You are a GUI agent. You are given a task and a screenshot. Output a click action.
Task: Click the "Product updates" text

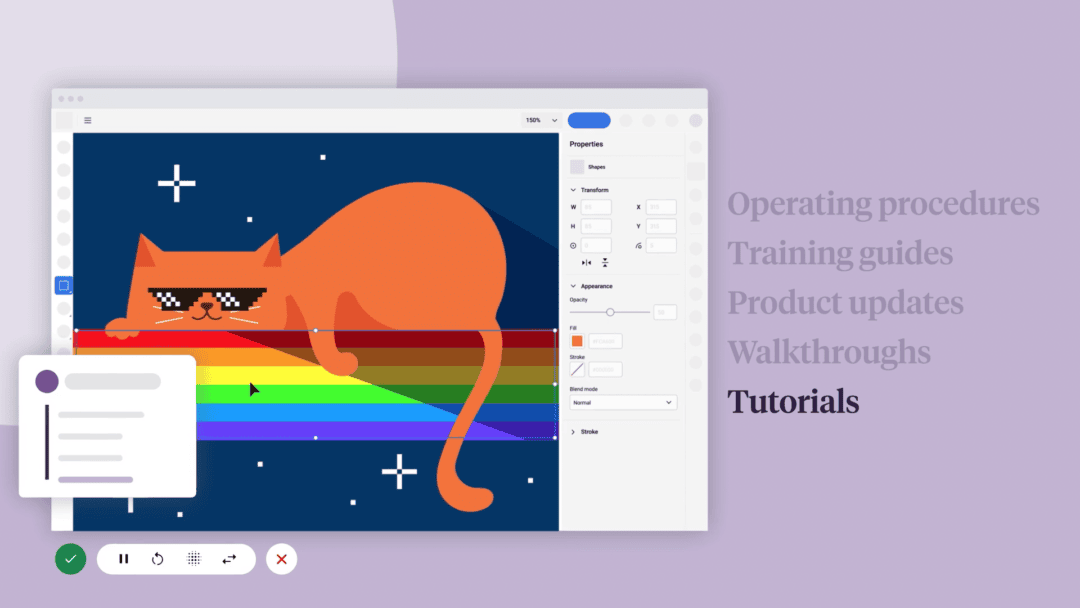click(846, 303)
